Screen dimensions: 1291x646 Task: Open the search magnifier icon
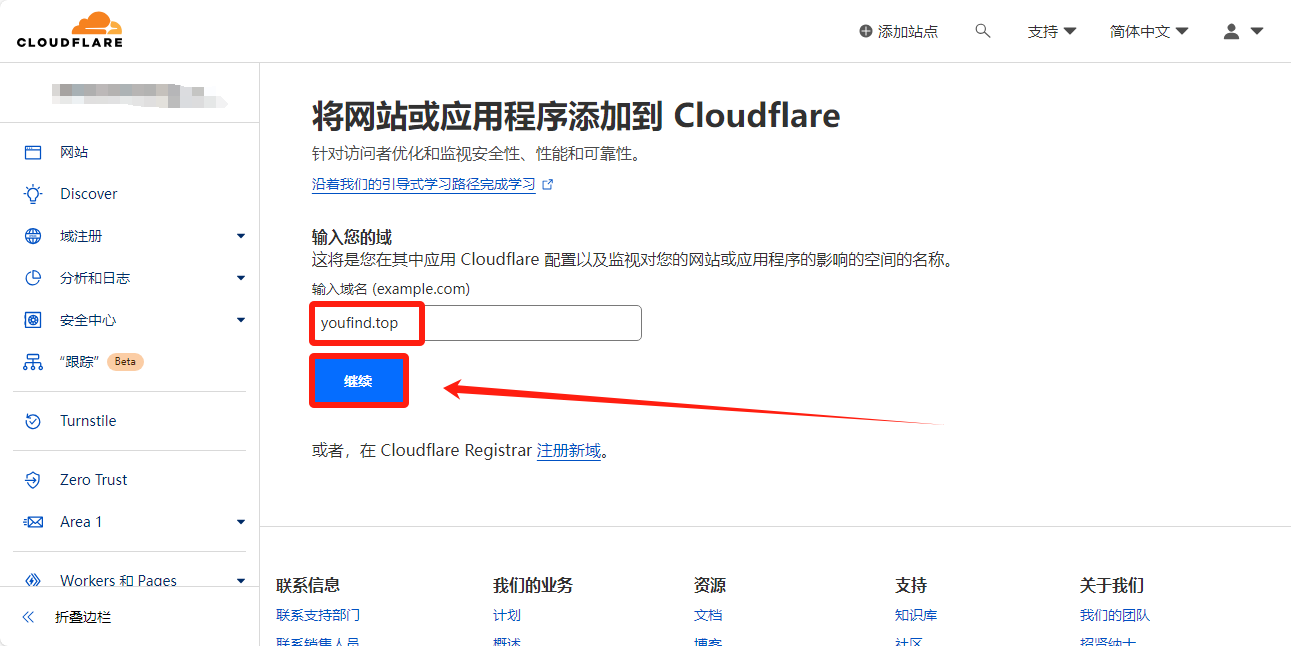pyautogui.click(x=983, y=31)
